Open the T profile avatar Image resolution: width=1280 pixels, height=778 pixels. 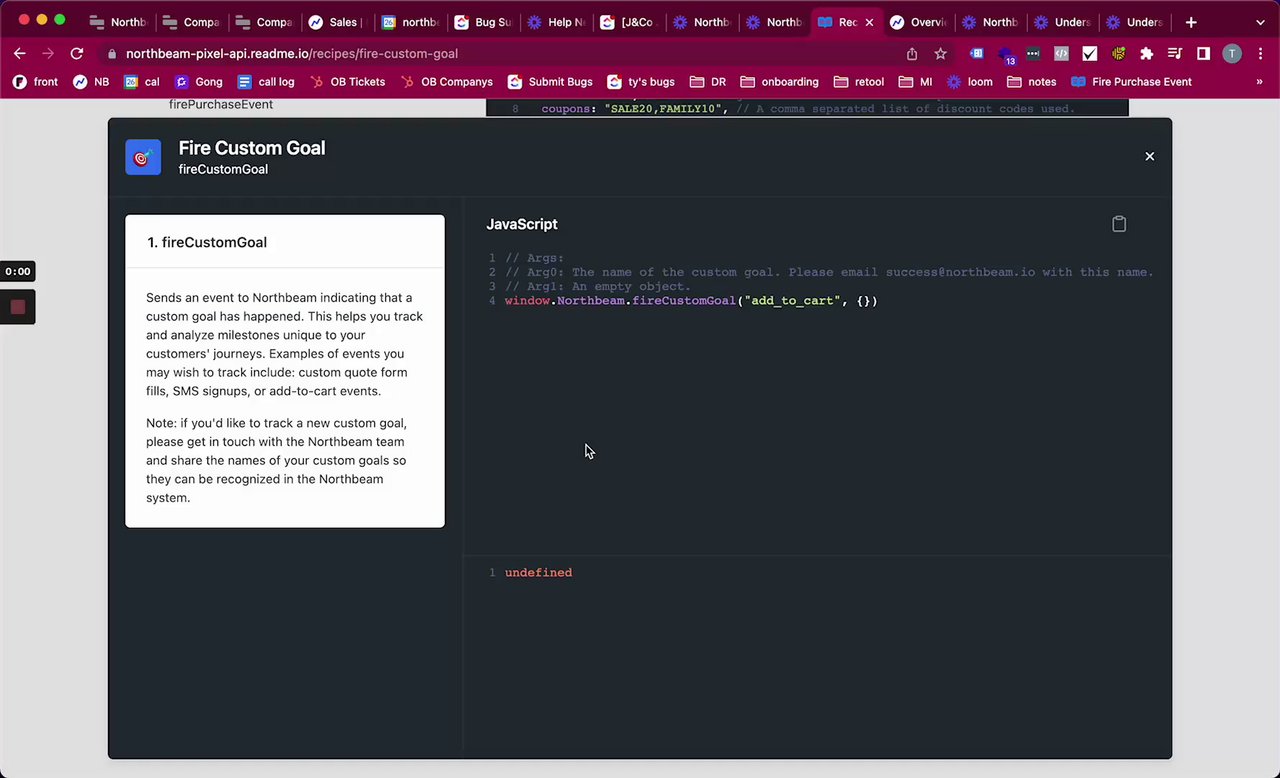pyautogui.click(x=1232, y=54)
